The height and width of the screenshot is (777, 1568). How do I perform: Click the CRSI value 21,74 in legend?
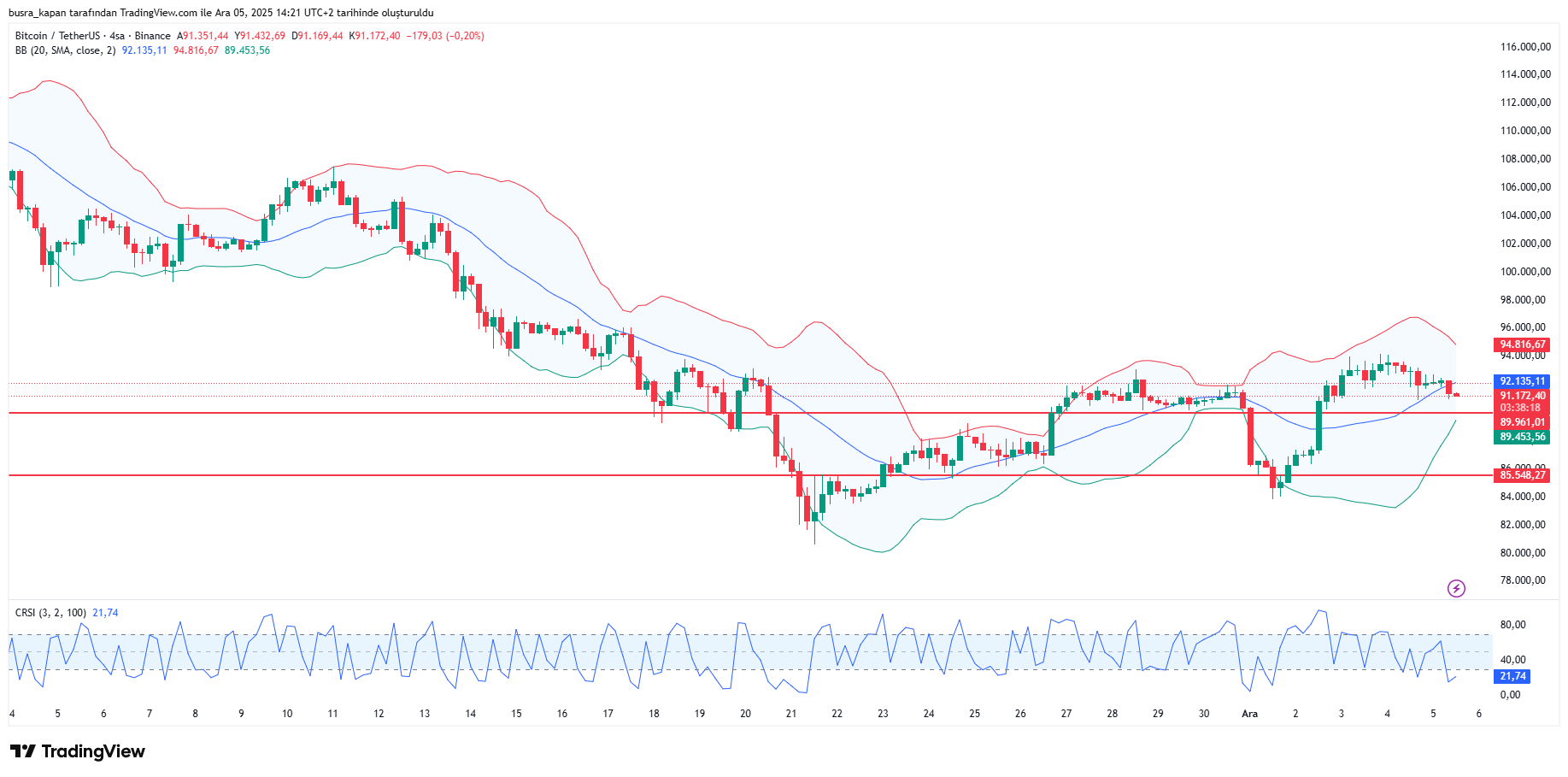tap(105, 613)
